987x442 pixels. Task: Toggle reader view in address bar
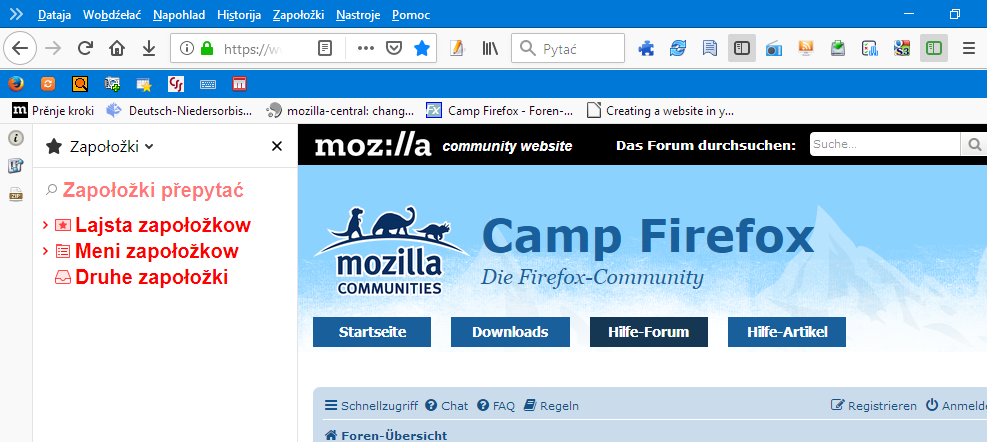tap(325, 48)
